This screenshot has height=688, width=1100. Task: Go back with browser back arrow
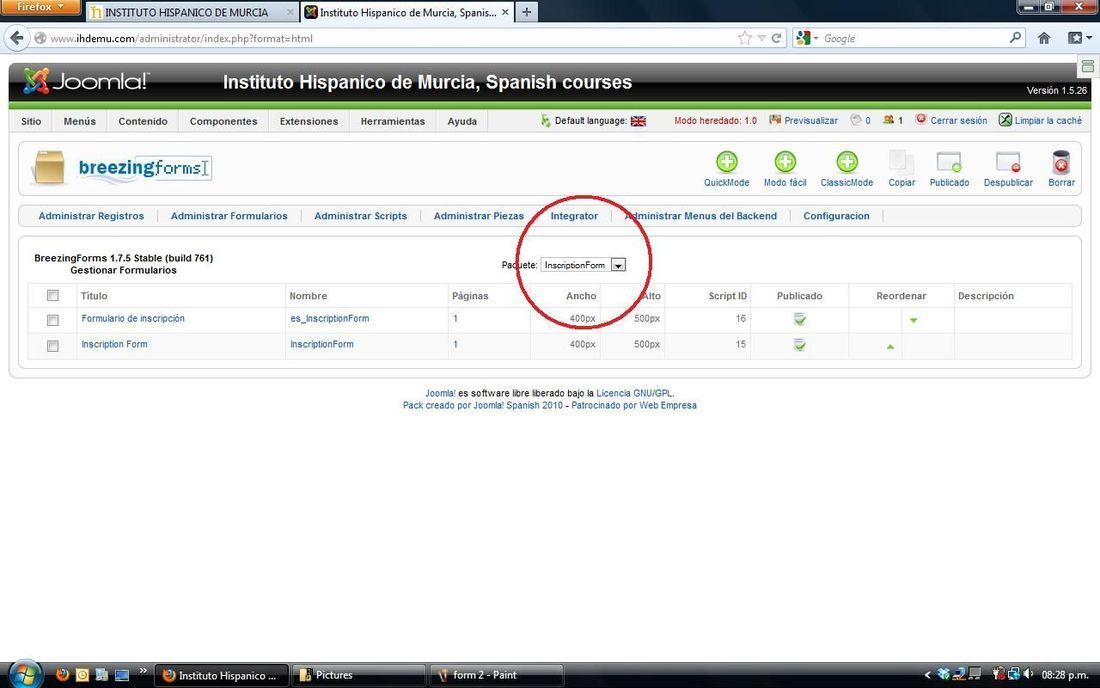coord(17,38)
